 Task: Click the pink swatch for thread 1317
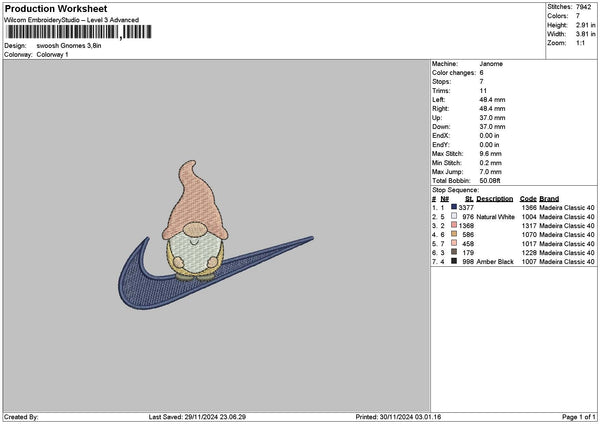point(454,225)
